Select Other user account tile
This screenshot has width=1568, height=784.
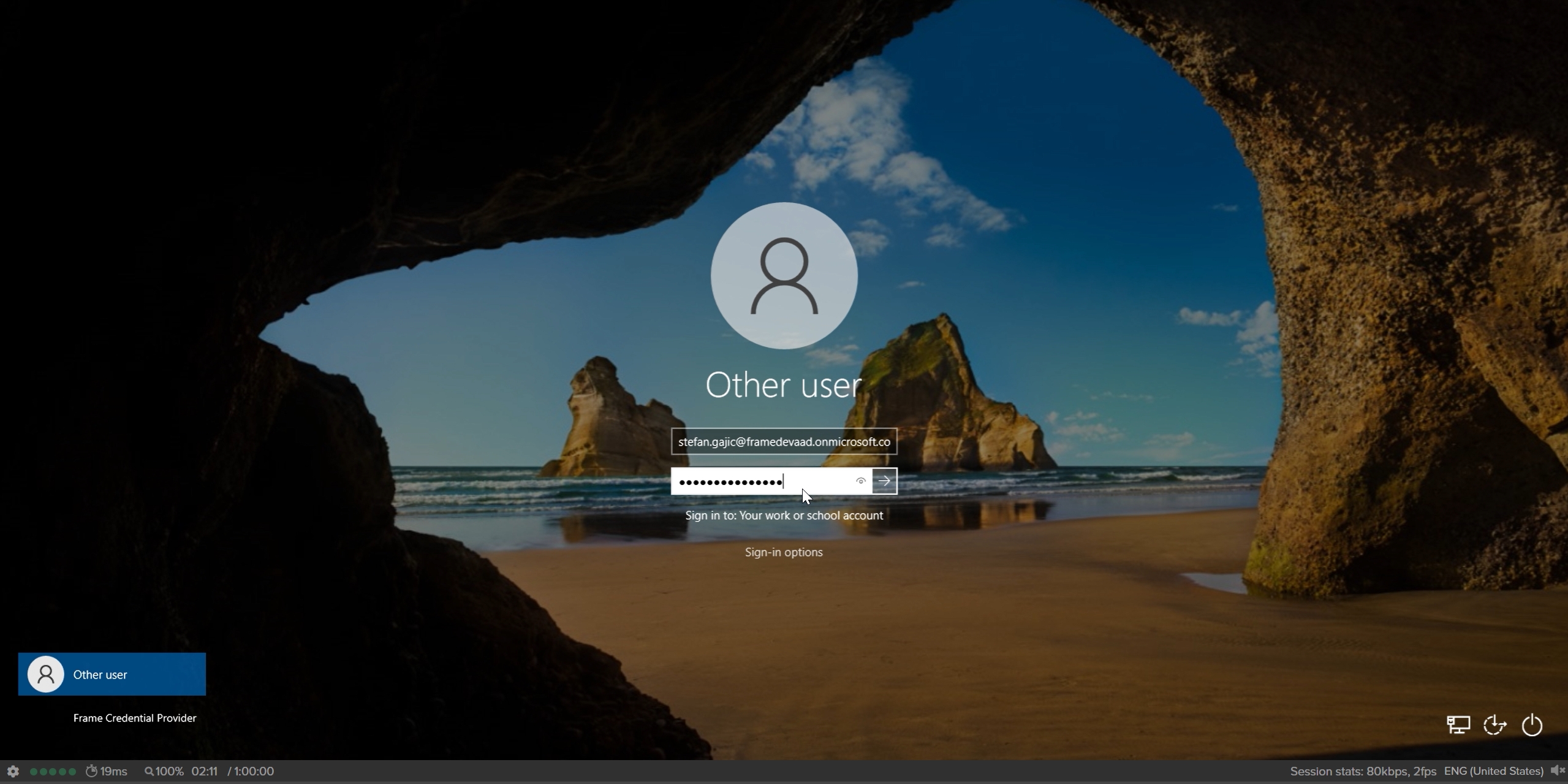tap(112, 674)
